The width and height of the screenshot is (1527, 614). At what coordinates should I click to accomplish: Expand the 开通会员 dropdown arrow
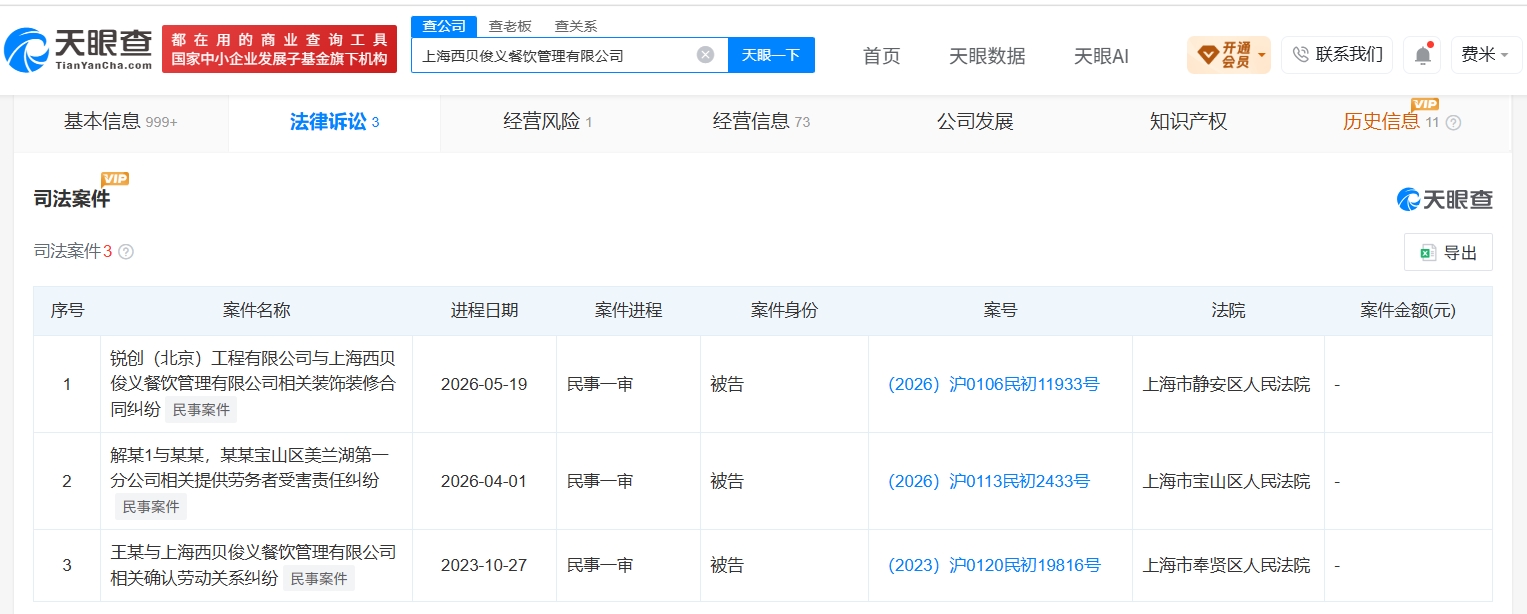point(1262,55)
